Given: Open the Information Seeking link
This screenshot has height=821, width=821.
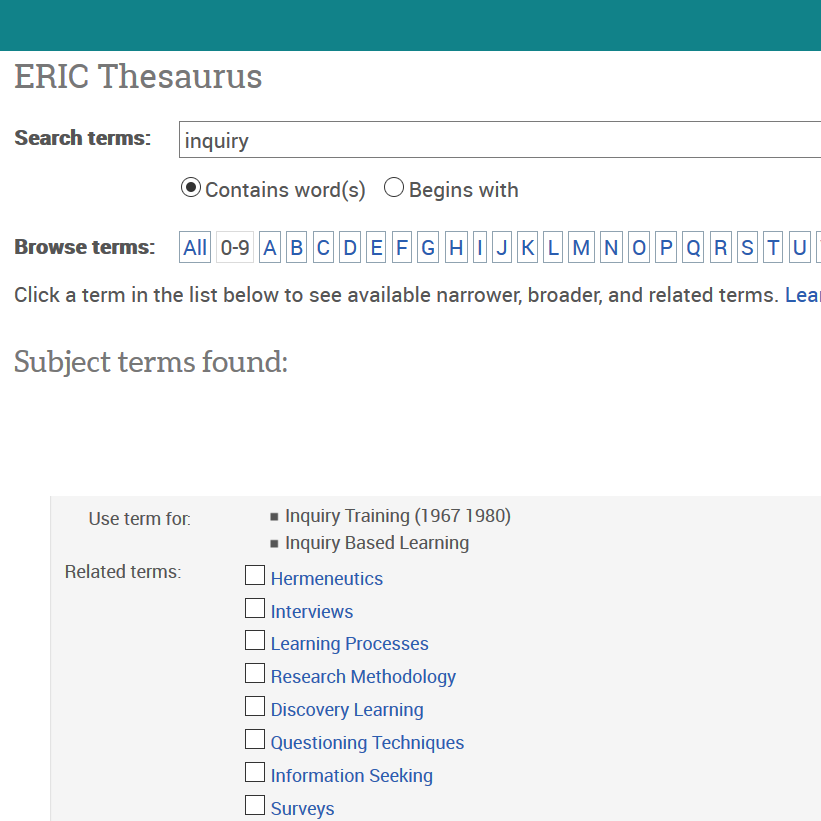Looking at the screenshot, I should click(x=351, y=776).
